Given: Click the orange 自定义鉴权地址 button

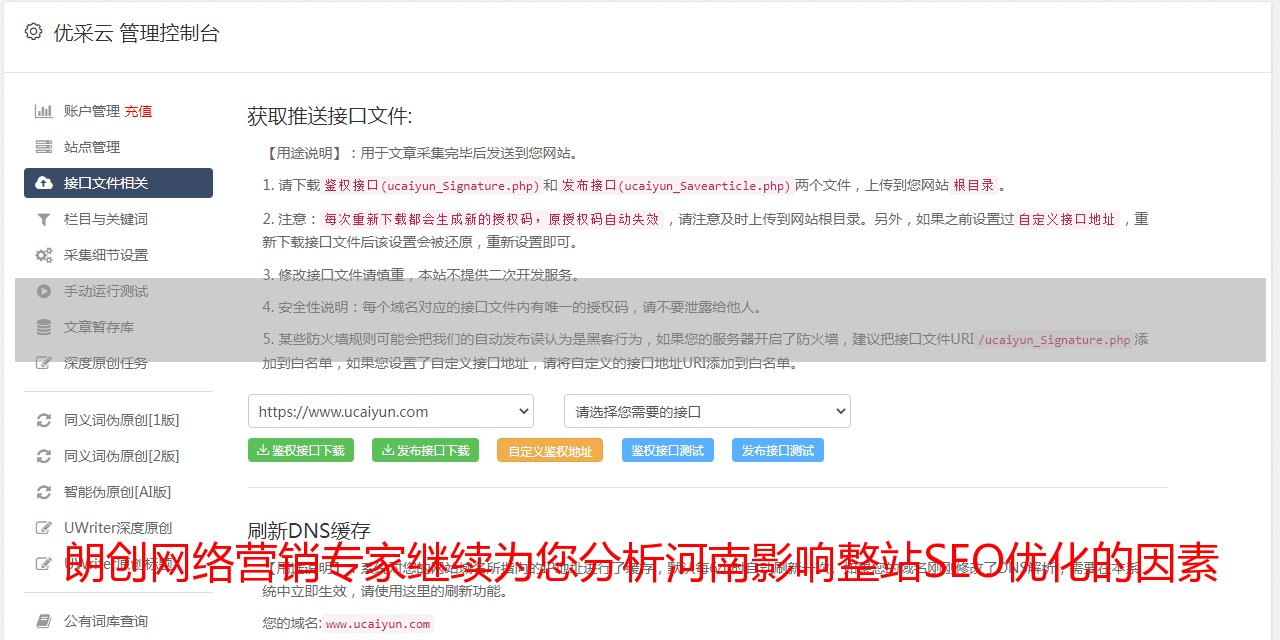Looking at the screenshot, I should [550, 450].
